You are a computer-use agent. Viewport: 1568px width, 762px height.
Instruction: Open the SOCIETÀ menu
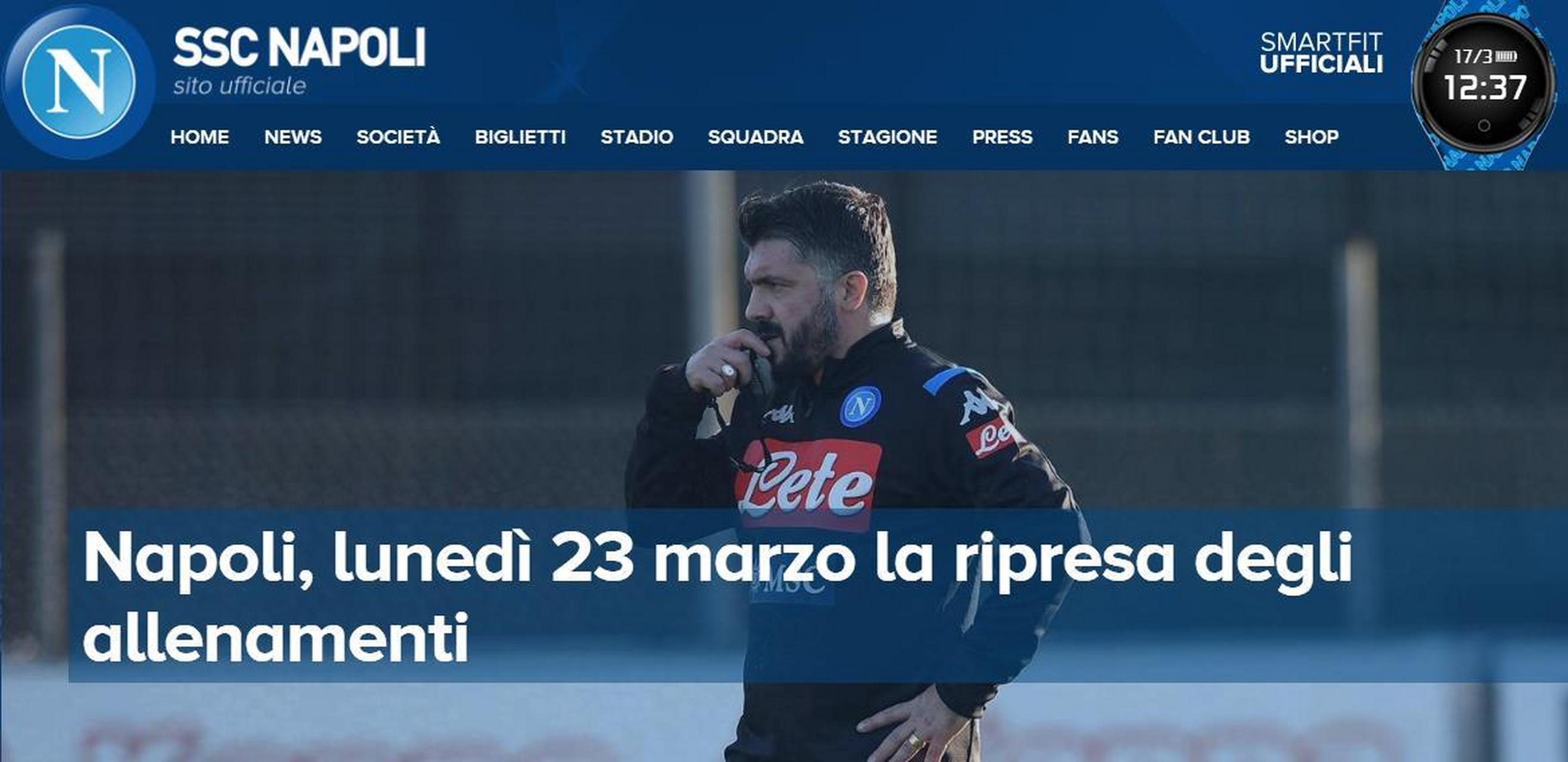(398, 137)
